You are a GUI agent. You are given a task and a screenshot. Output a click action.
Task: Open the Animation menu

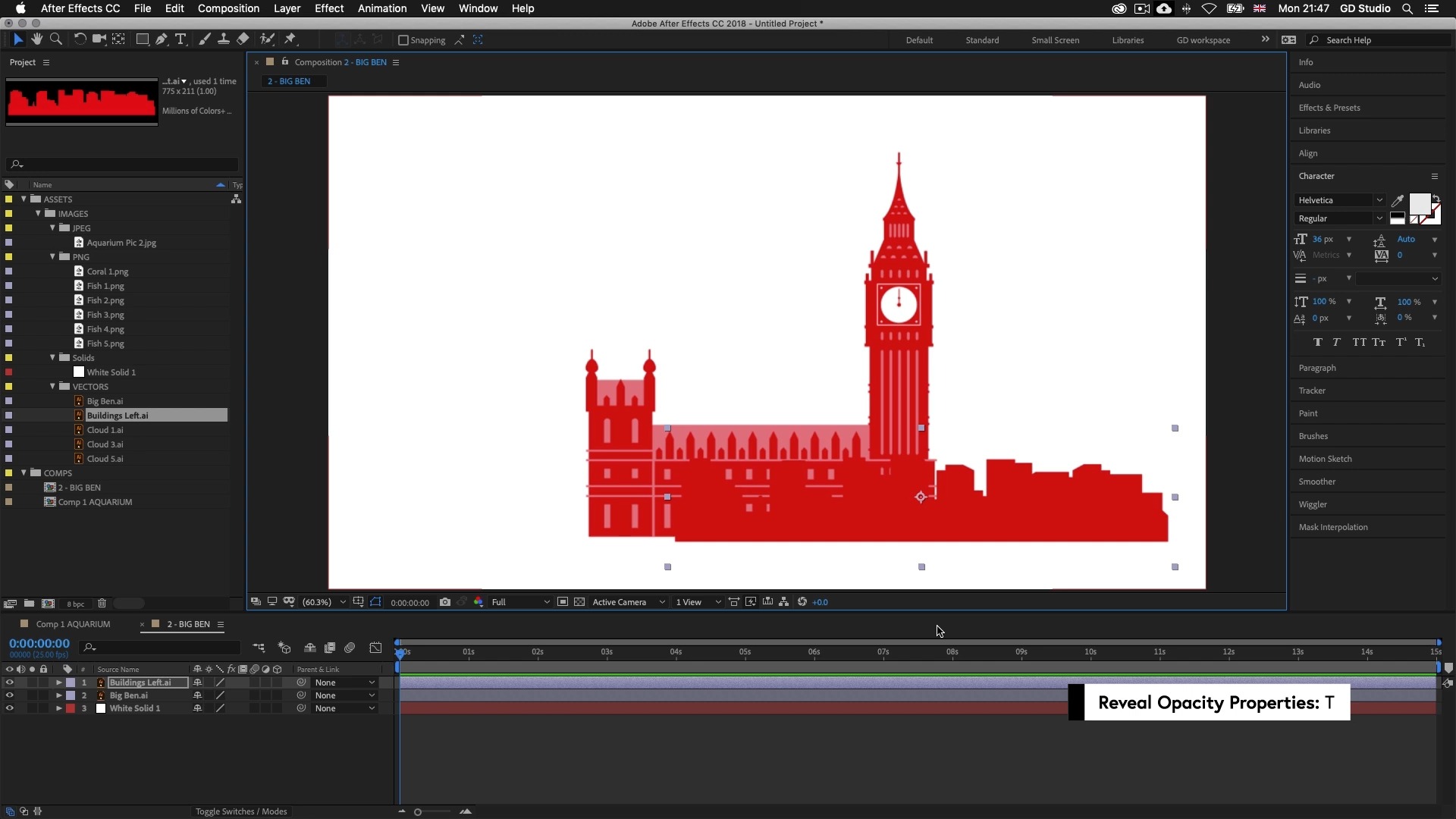(x=382, y=8)
